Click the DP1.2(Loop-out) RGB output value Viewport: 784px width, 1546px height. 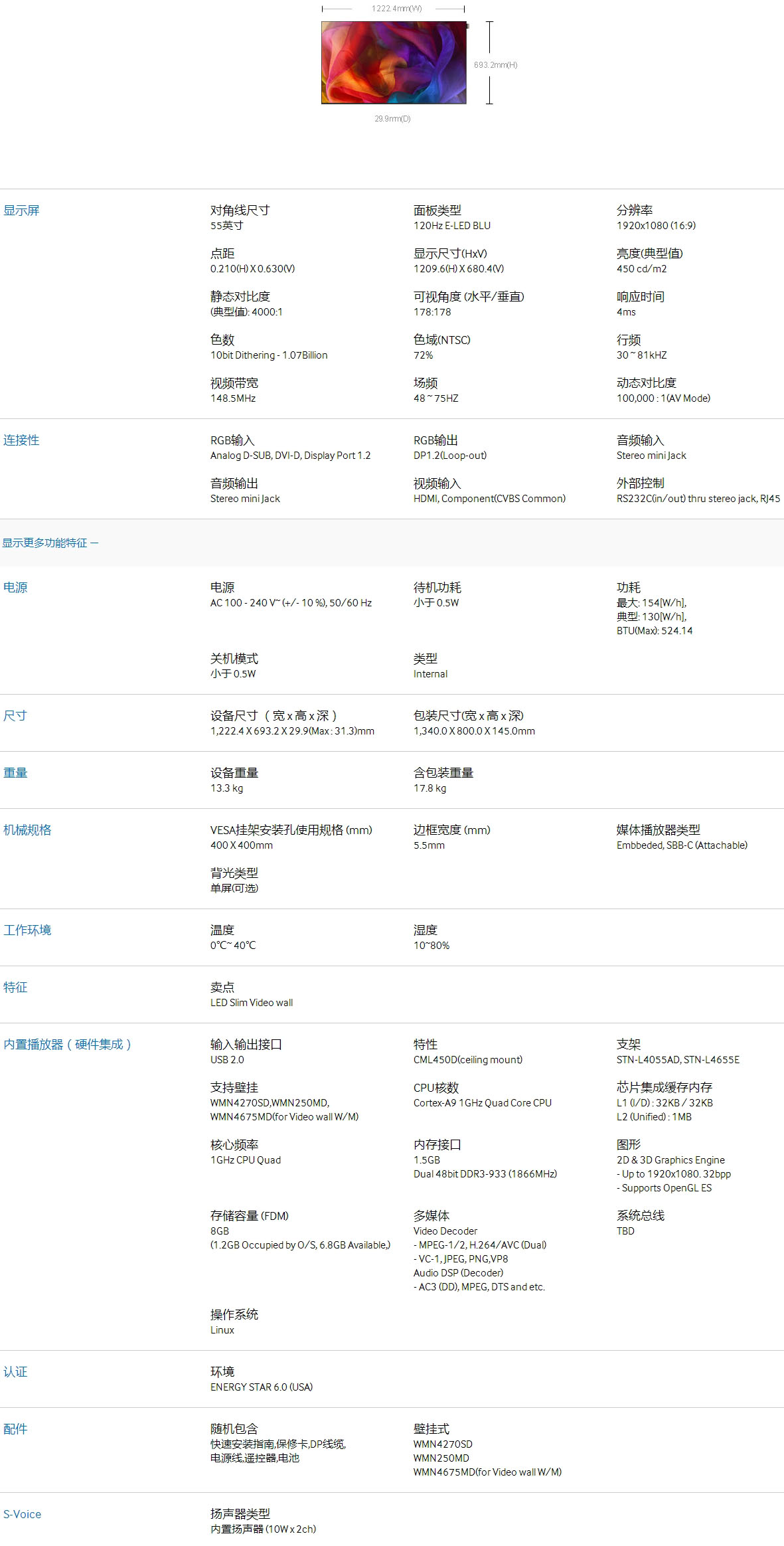[450, 456]
